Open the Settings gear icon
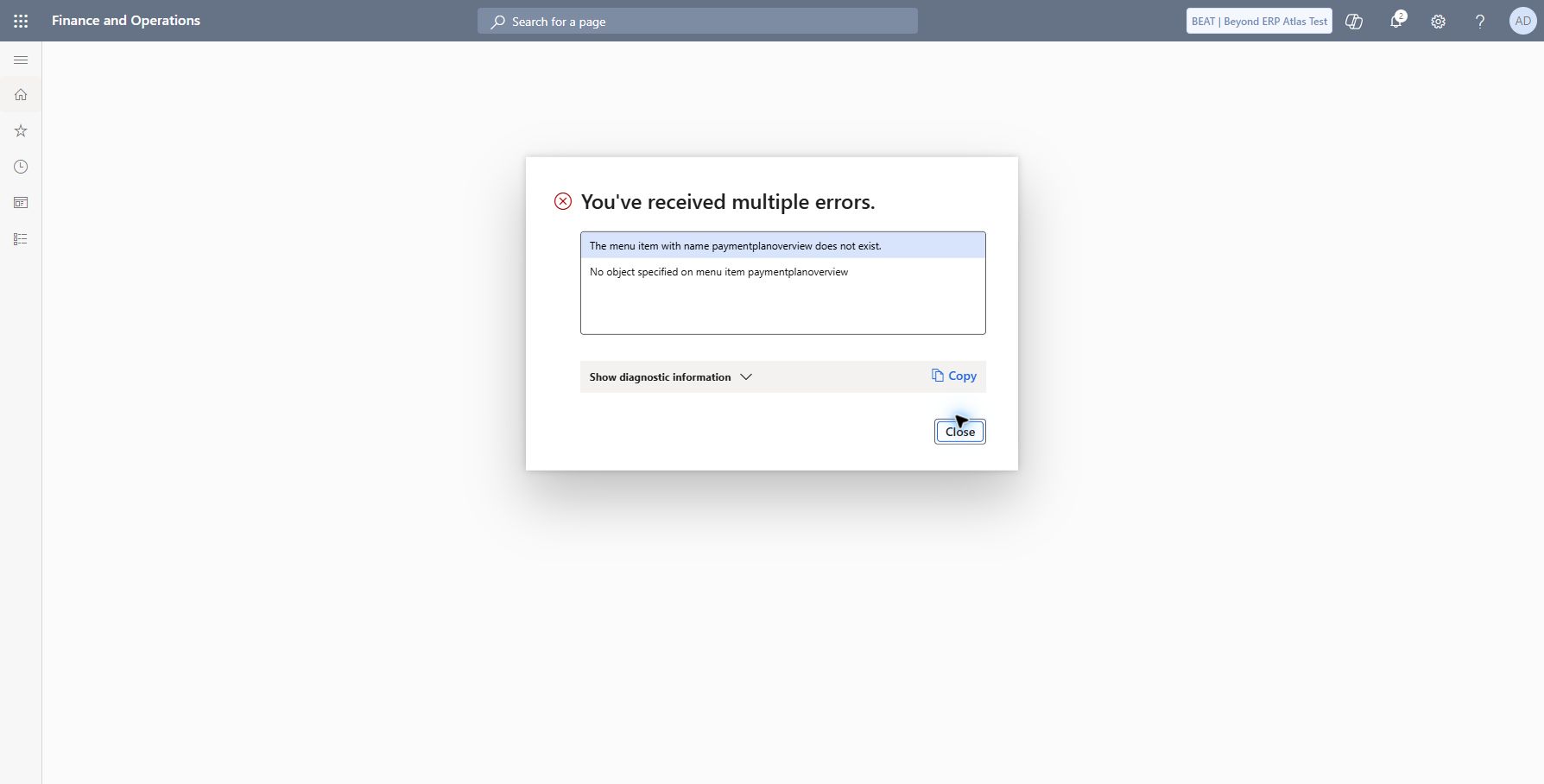The height and width of the screenshot is (784, 1544). pos(1438,22)
